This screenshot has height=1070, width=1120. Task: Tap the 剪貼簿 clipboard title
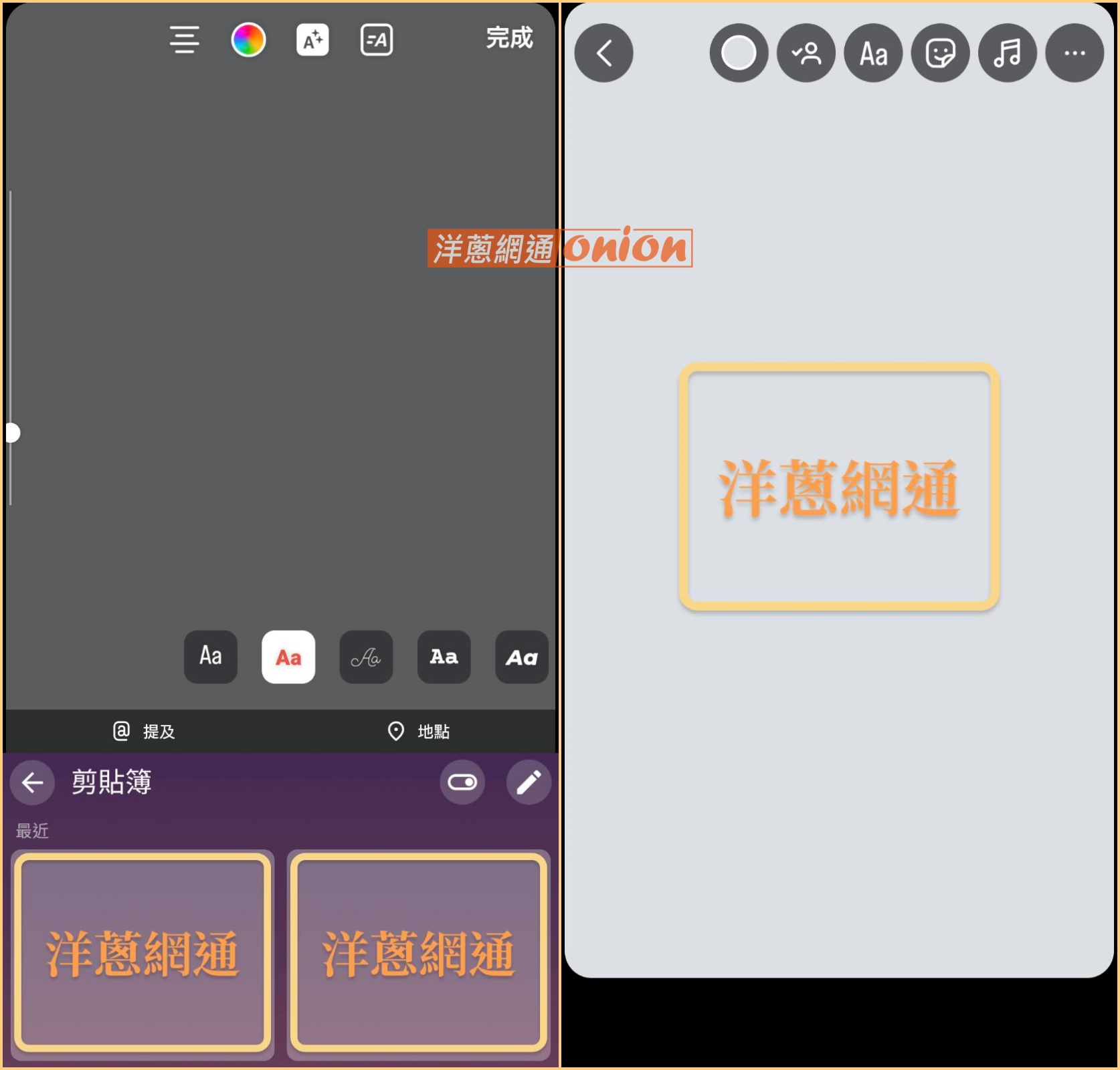[x=111, y=782]
